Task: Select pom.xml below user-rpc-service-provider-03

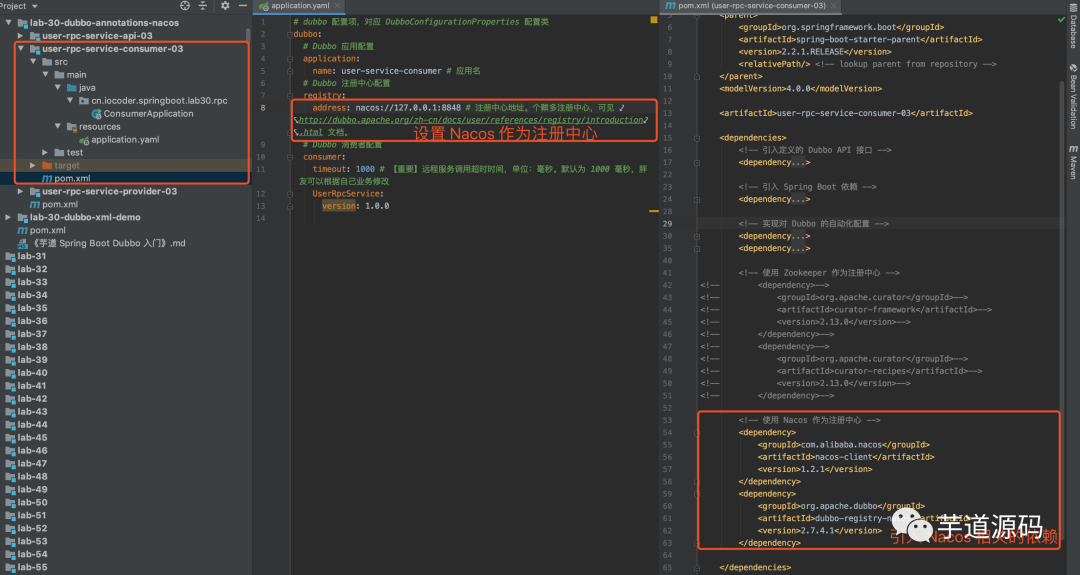Action: [60, 205]
